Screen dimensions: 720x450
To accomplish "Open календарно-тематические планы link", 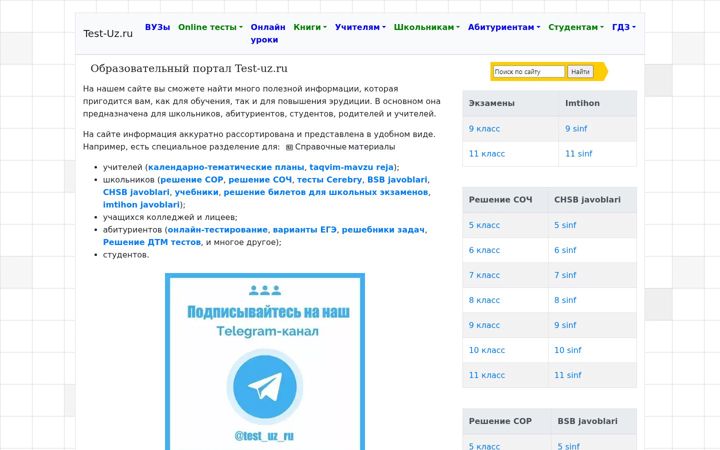I will pos(226,167).
